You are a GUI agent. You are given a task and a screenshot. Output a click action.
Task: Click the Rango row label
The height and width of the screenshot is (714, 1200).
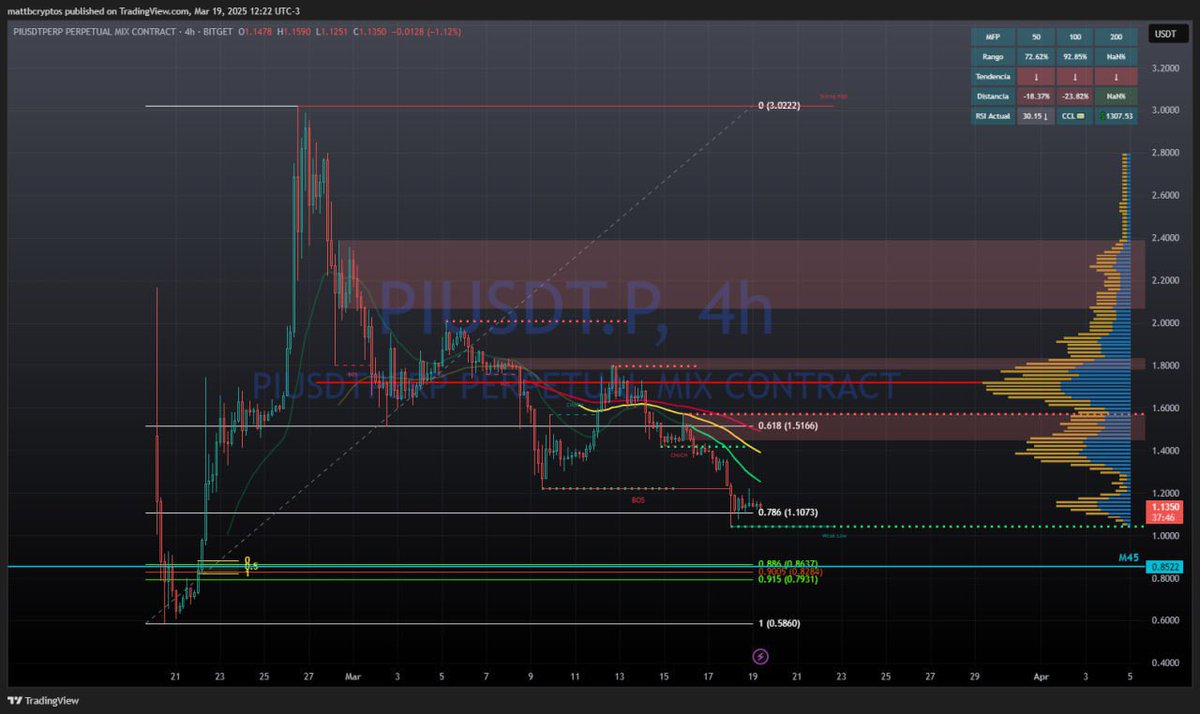tap(994, 55)
